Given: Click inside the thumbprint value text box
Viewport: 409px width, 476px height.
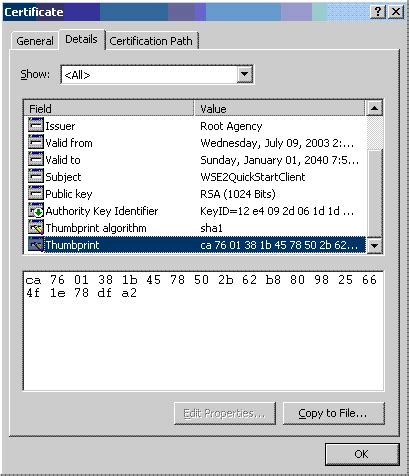Looking at the screenshot, I should pyautogui.click(x=203, y=331).
